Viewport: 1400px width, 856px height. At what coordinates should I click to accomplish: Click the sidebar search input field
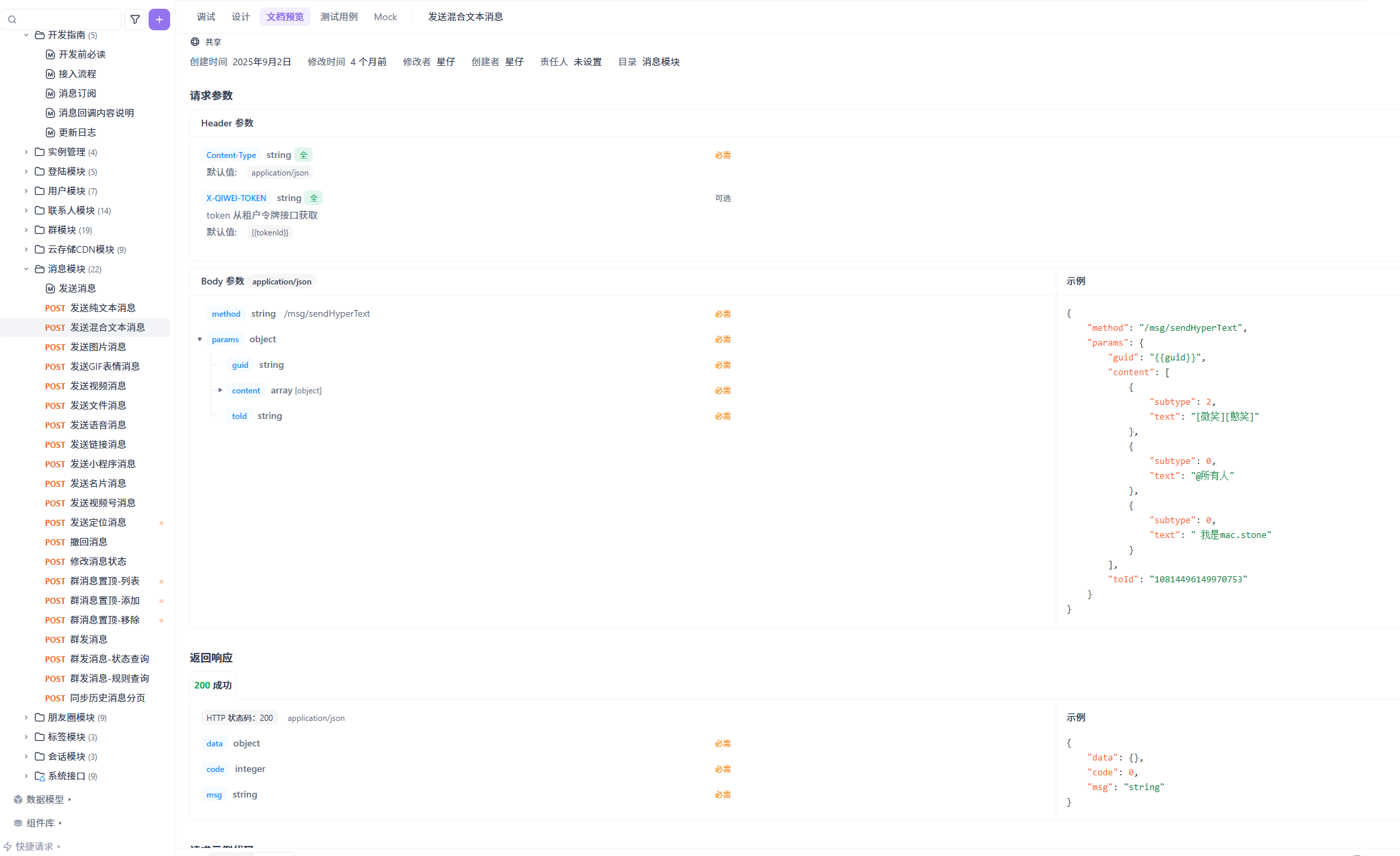point(67,20)
